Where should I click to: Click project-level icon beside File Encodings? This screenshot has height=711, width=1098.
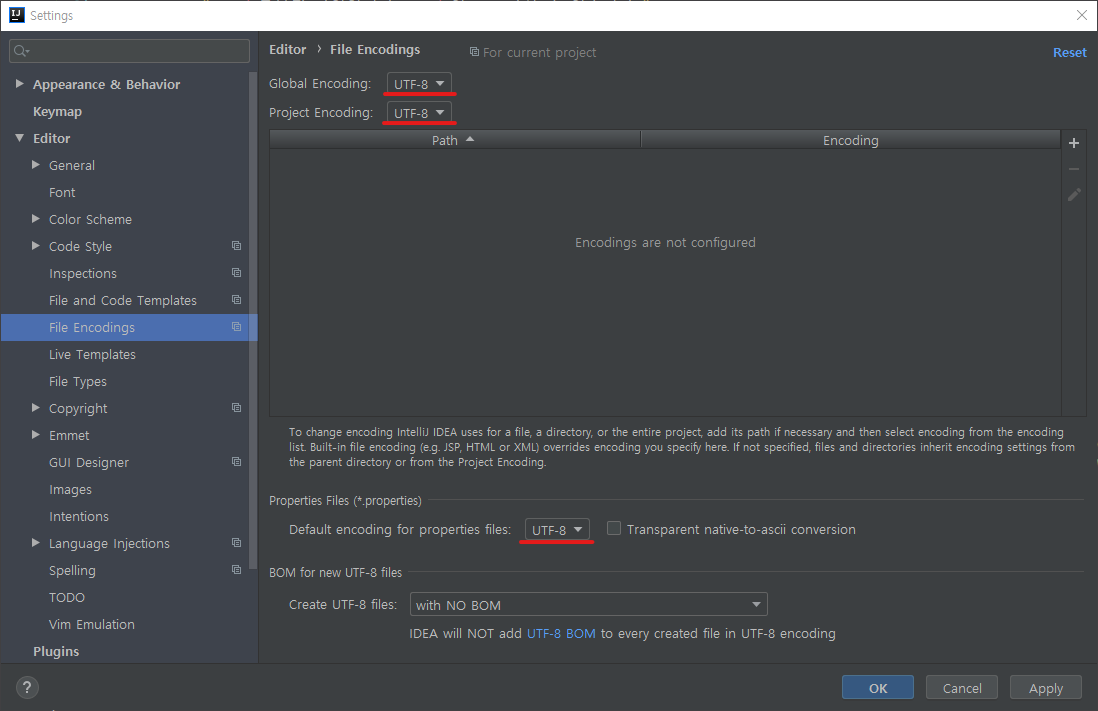(237, 327)
